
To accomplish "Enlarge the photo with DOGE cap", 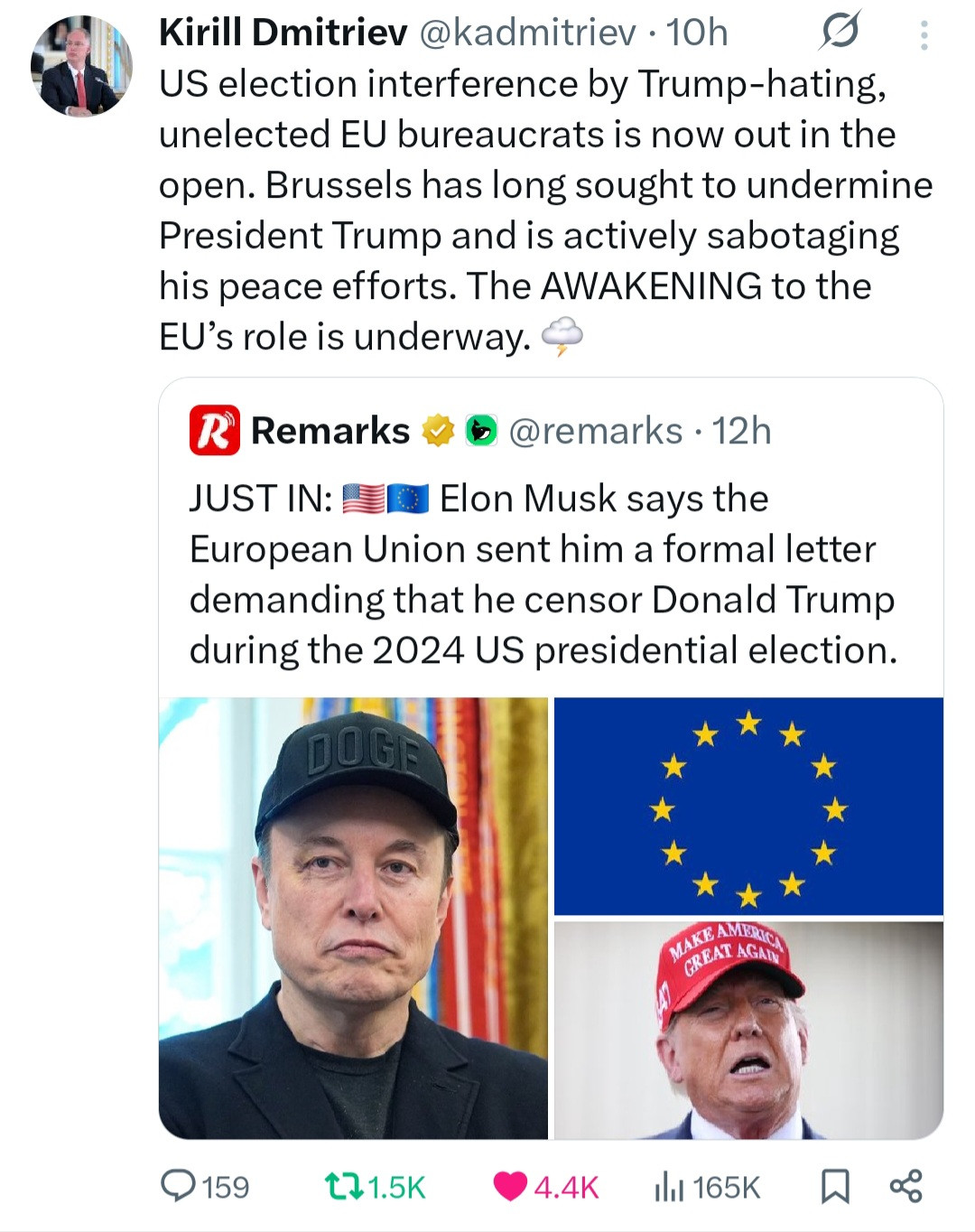I will tap(353, 918).
